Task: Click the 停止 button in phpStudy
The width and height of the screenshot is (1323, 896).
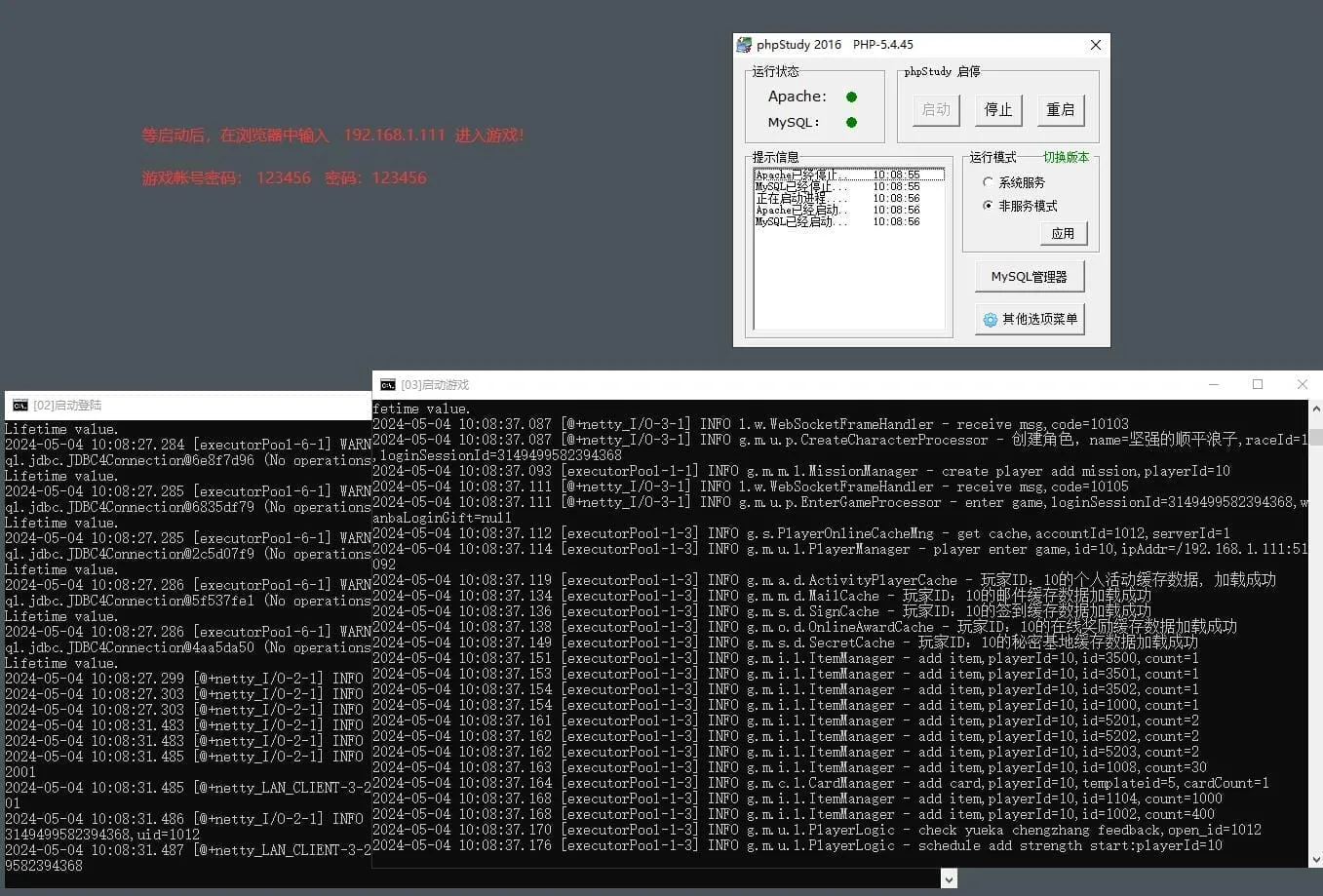Action: click(998, 110)
